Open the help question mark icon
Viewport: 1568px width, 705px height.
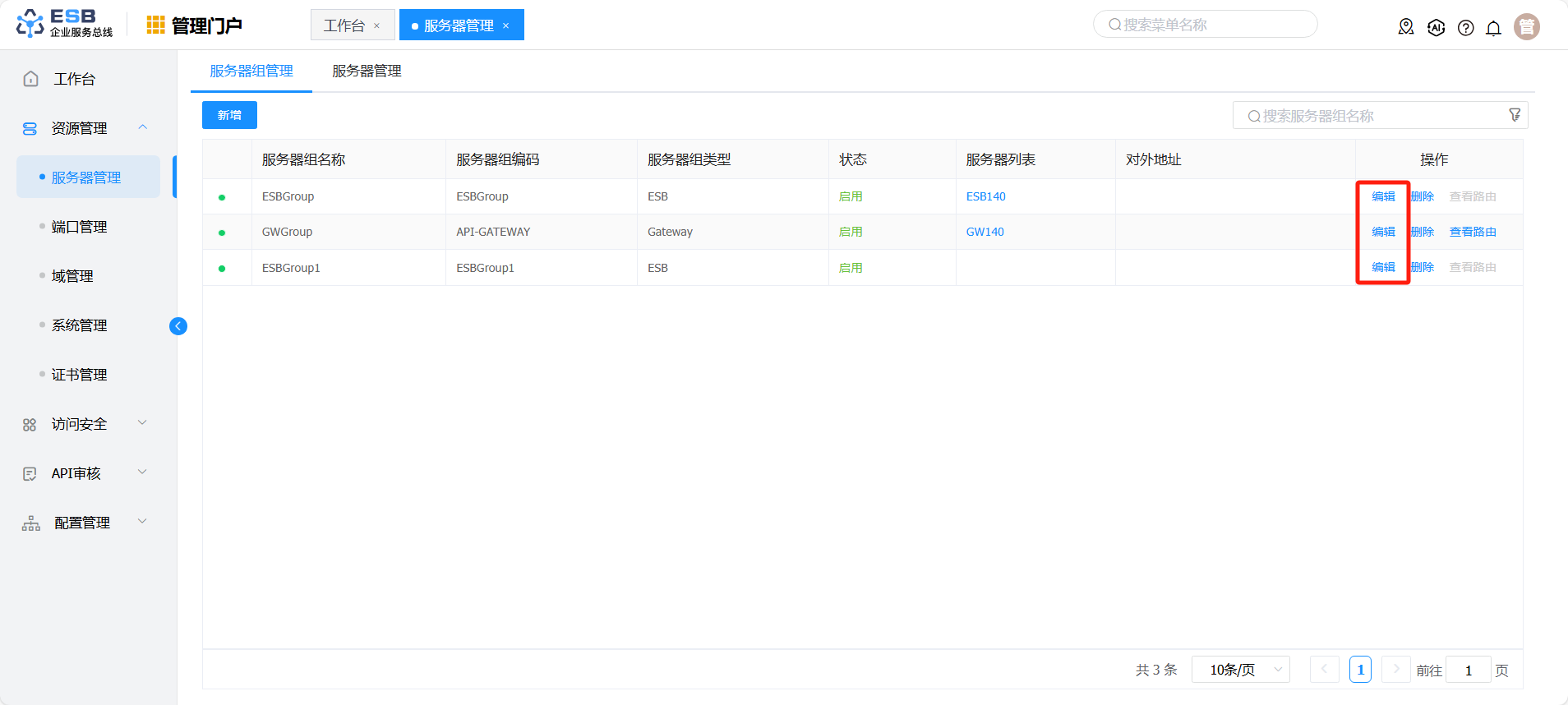click(1465, 28)
